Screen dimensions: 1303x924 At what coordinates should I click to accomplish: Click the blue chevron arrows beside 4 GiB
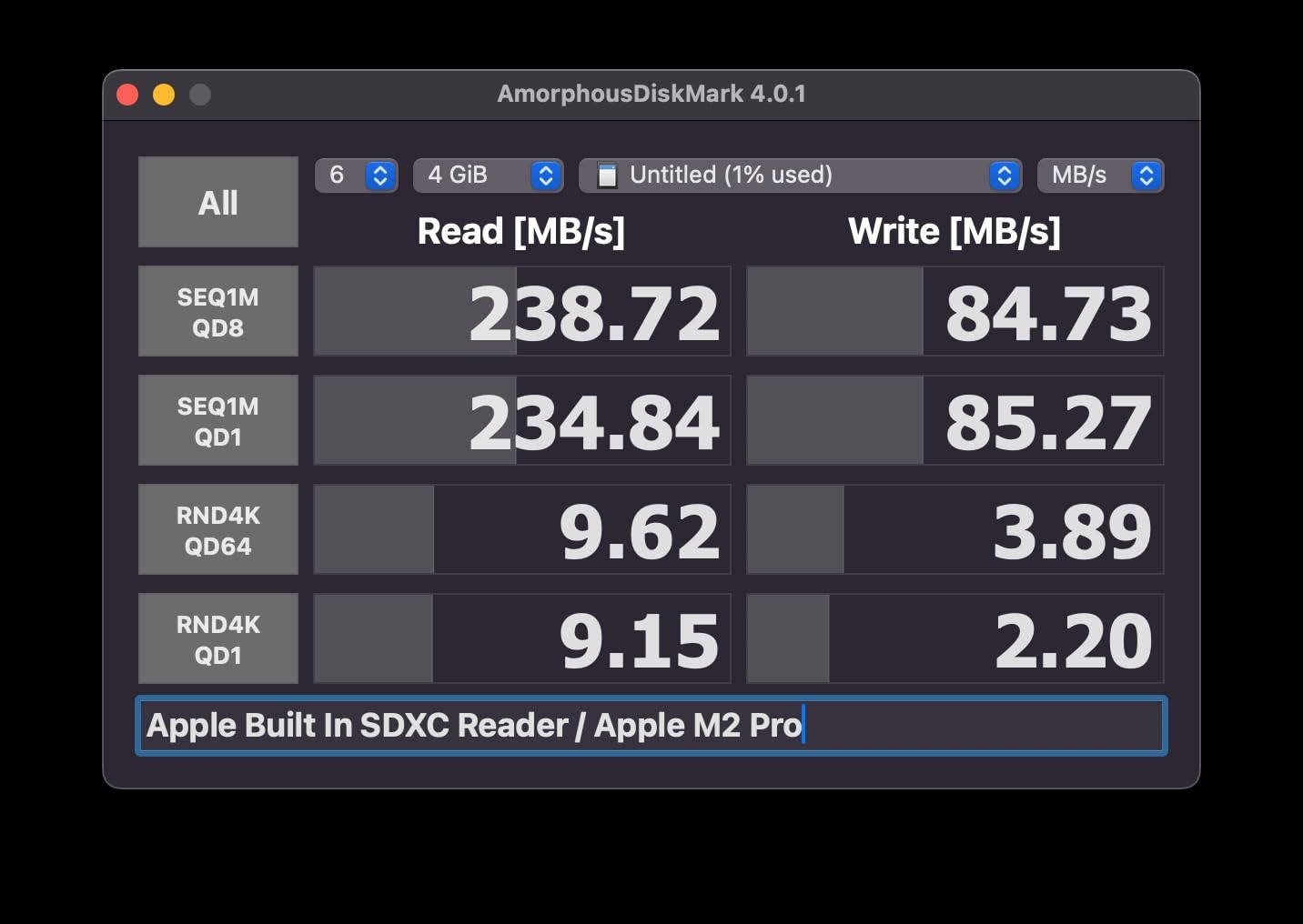546,176
